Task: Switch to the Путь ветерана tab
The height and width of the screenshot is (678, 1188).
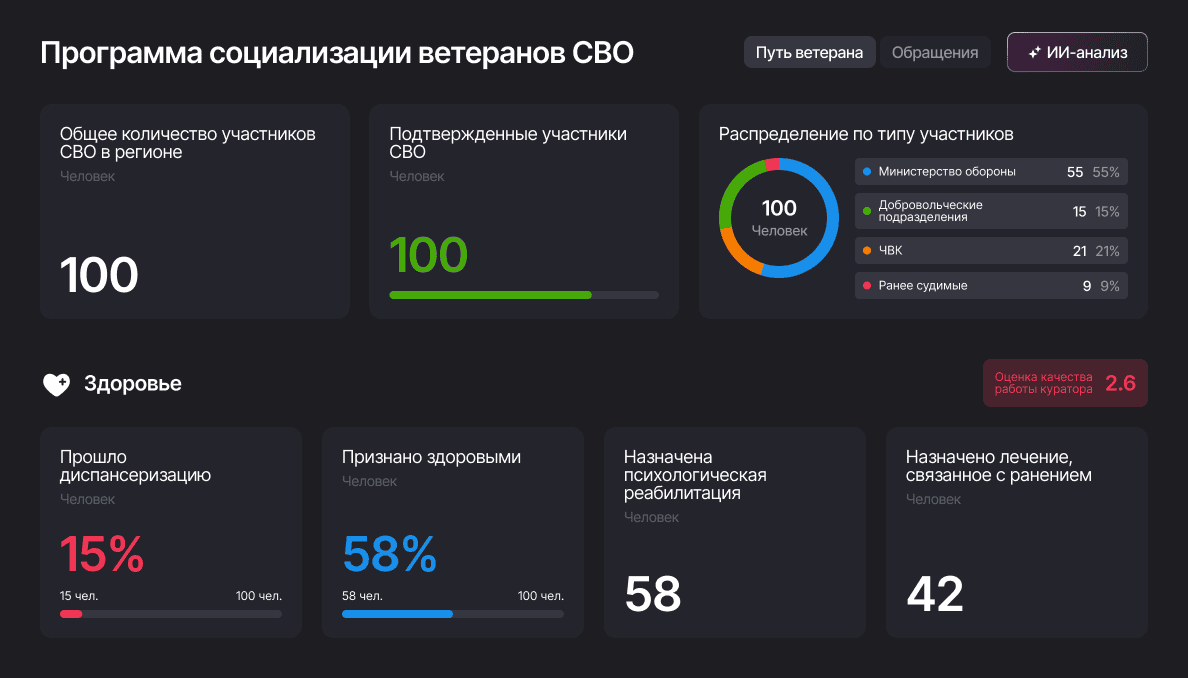Action: click(x=809, y=53)
